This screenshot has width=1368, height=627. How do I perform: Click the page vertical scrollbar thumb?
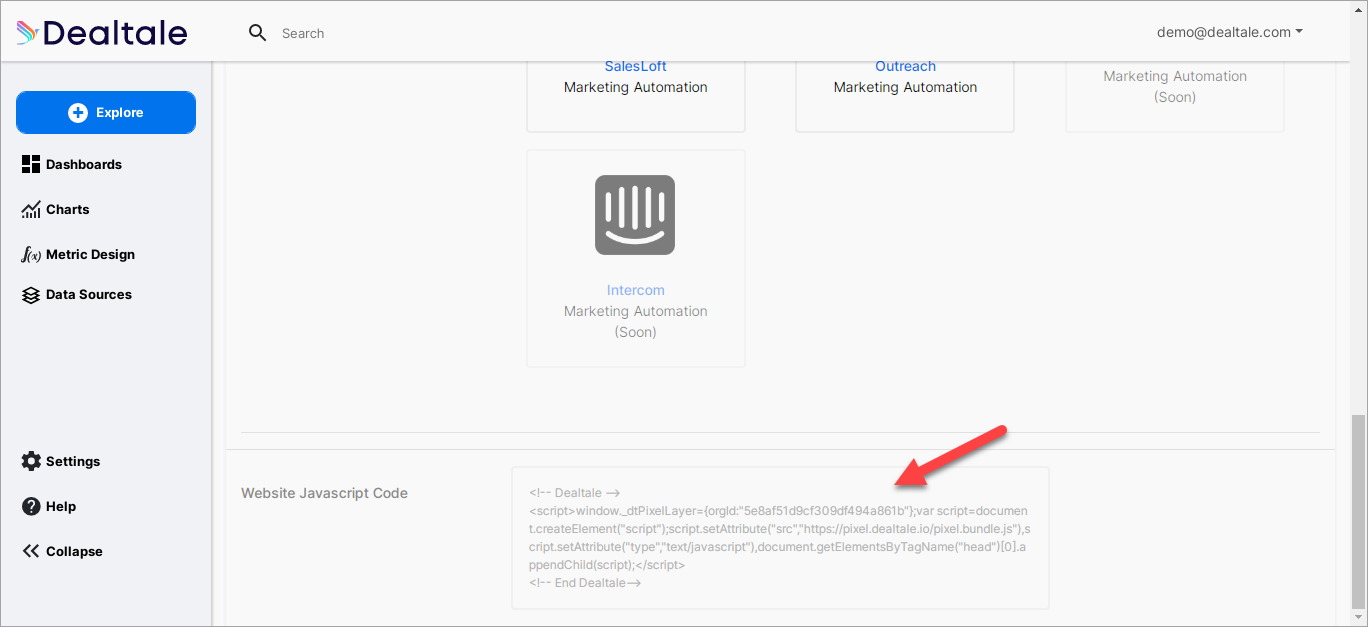coord(1358,512)
